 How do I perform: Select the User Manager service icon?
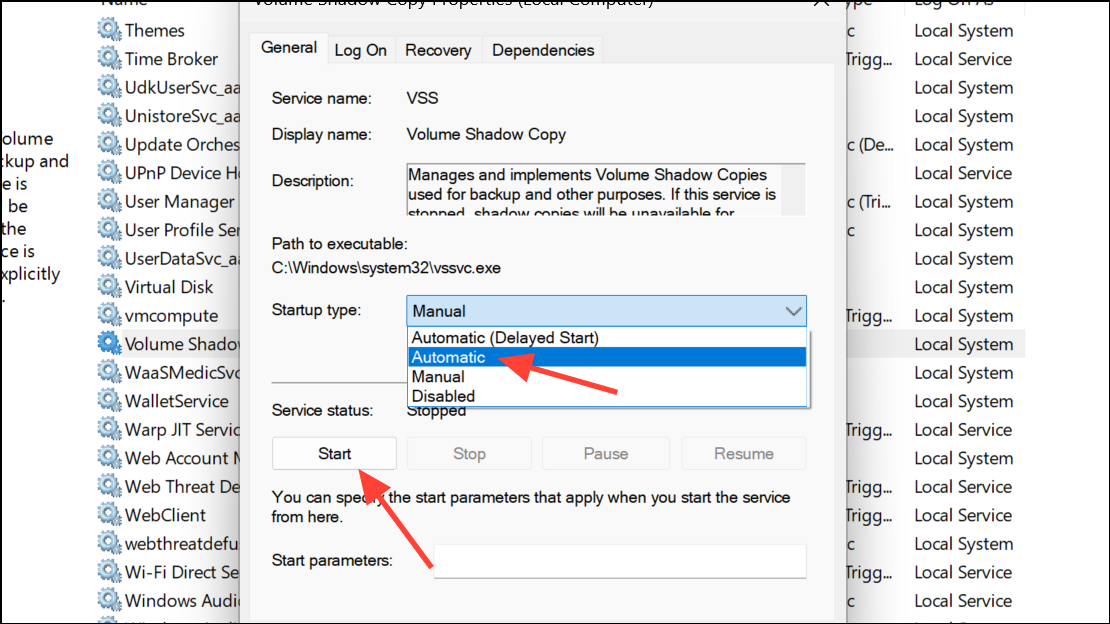click(108, 202)
